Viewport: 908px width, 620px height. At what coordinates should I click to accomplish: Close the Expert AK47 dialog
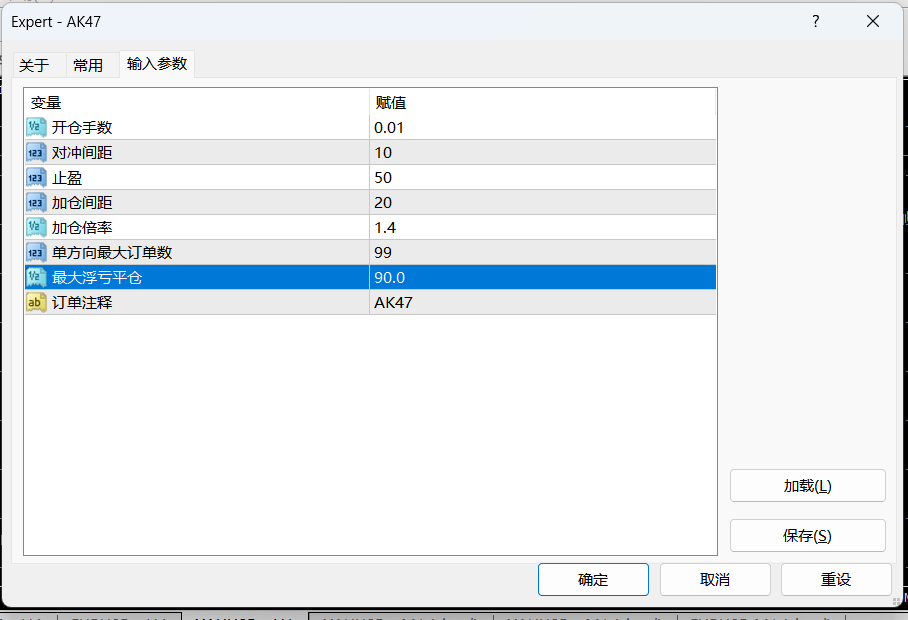[x=873, y=21]
